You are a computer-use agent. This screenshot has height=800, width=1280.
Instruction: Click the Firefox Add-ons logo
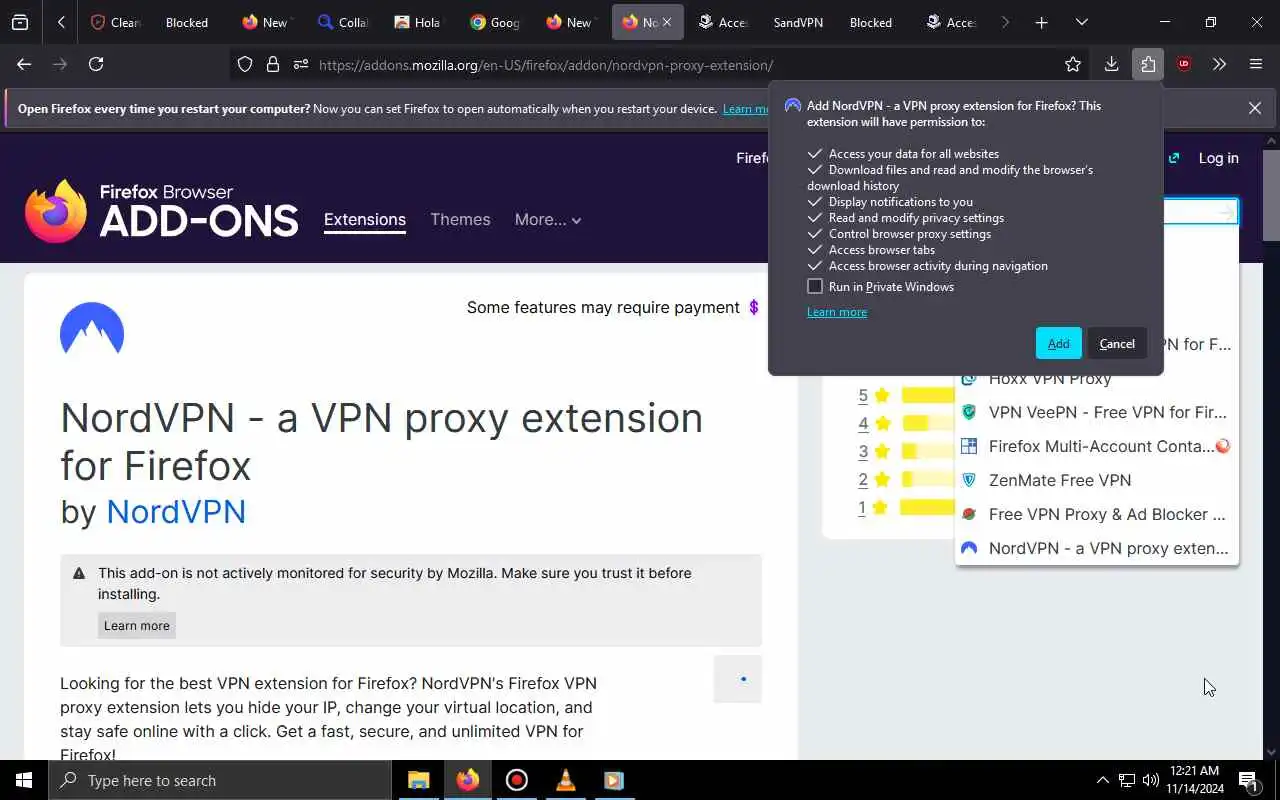coord(162,211)
